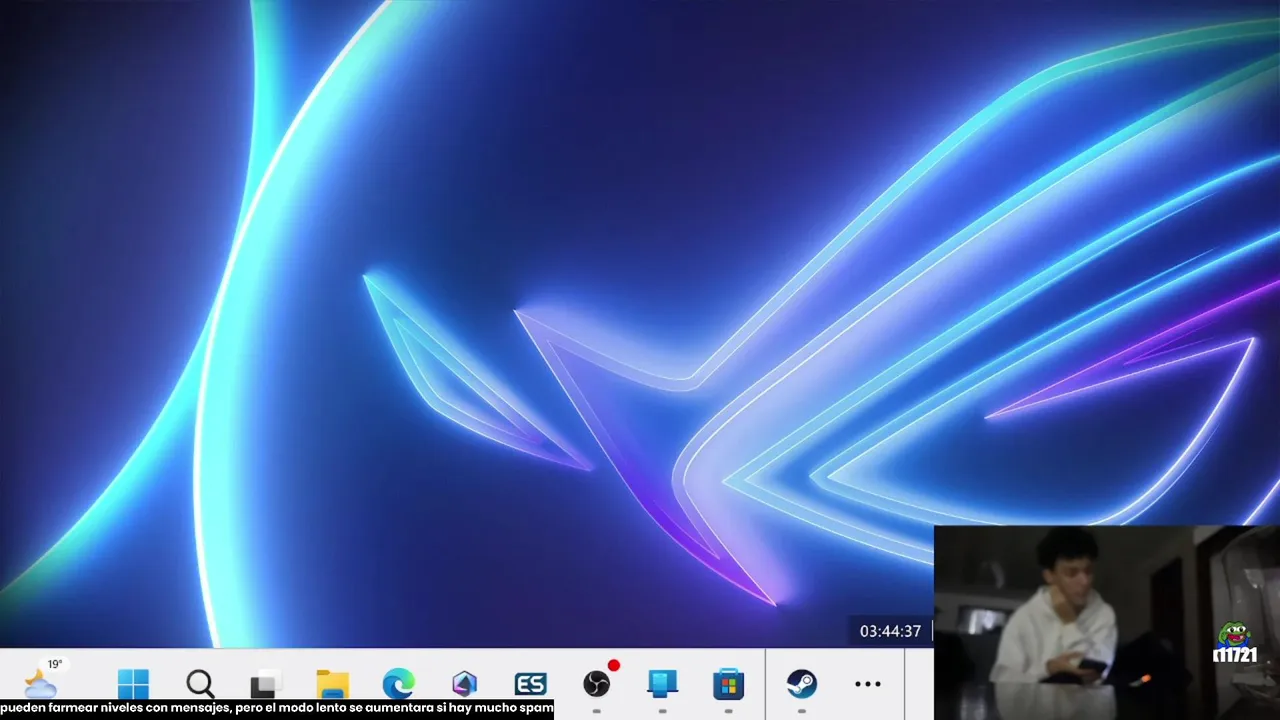Launch File Explorer from the taskbar
The width and height of the screenshot is (1280, 720).
click(x=332, y=684)
